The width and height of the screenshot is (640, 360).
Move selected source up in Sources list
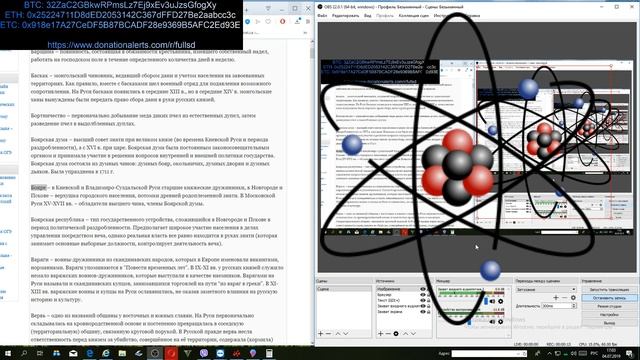tap(405, 333)
